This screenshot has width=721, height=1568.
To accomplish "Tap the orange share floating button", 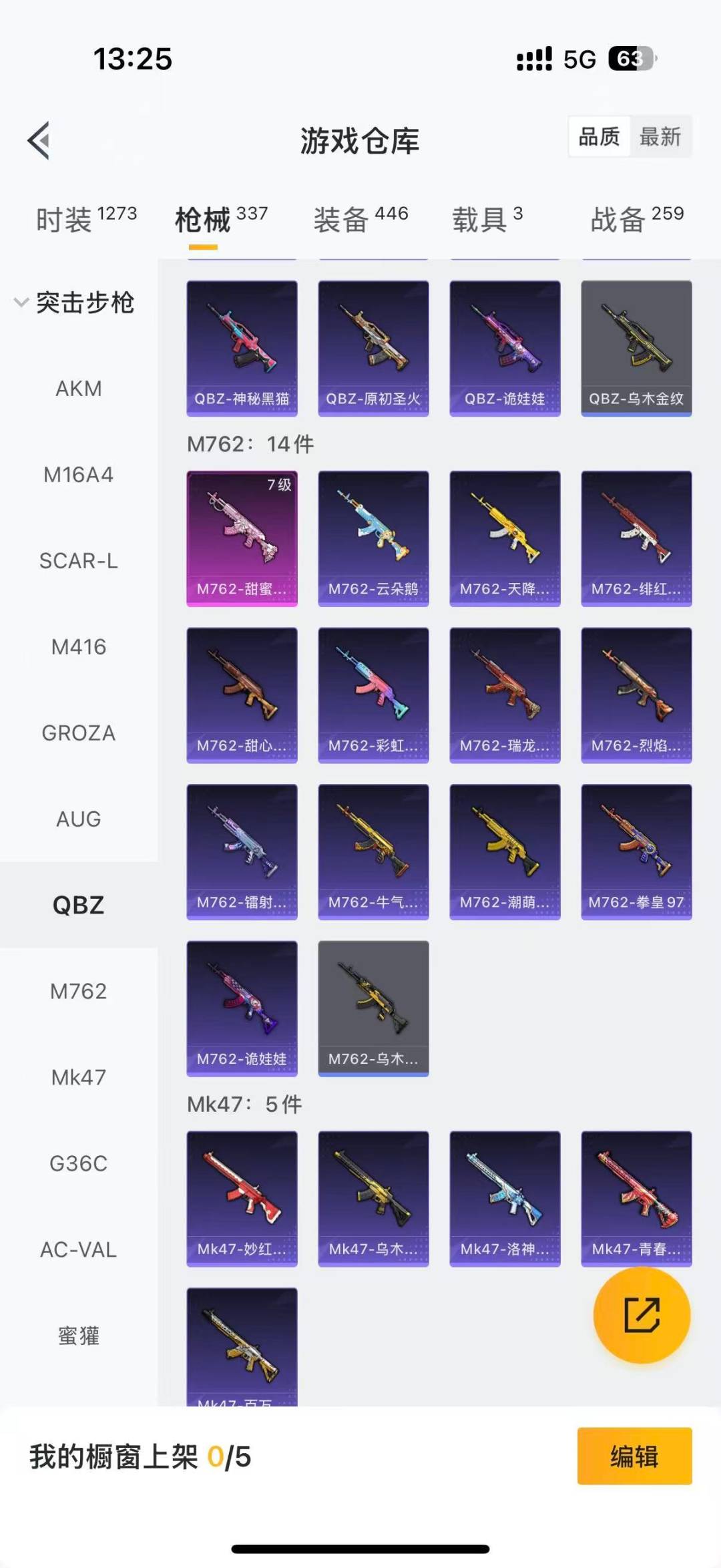I will pyautogui.click(x=642, y=1315).
